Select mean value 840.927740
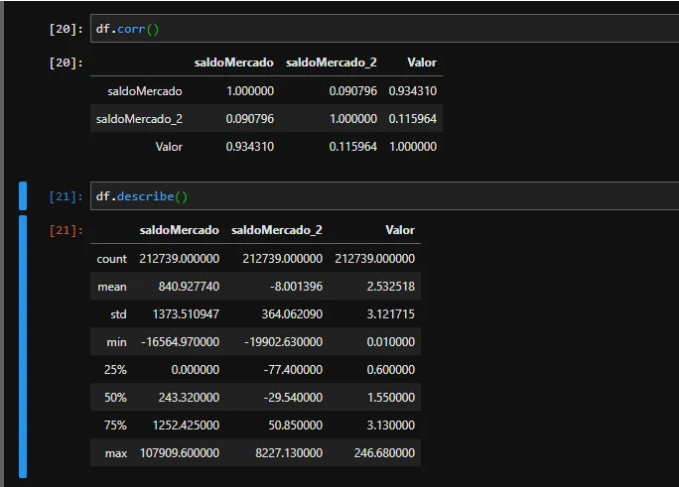 (189, 287)
